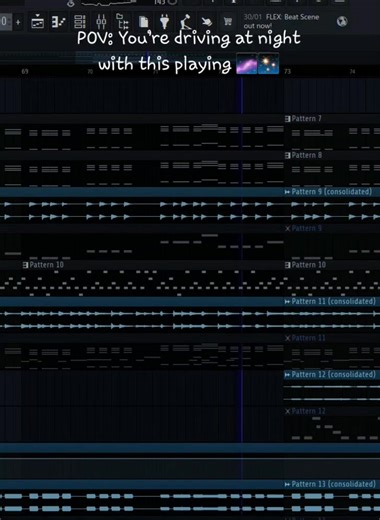
Task: Click the plus button beside the counter
Action: pos(18,22)
